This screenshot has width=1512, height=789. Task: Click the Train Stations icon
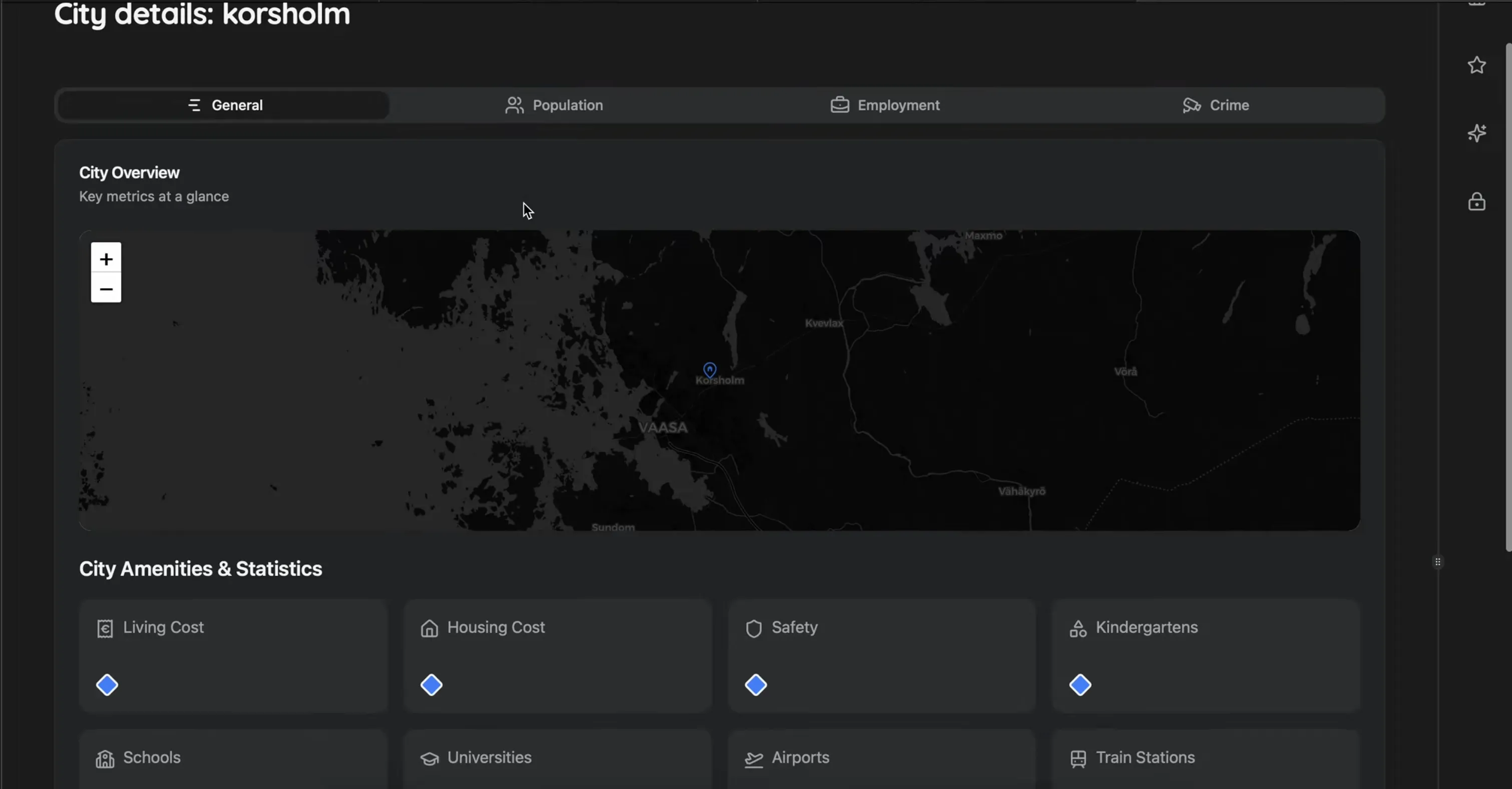[x=1078, y=758]
